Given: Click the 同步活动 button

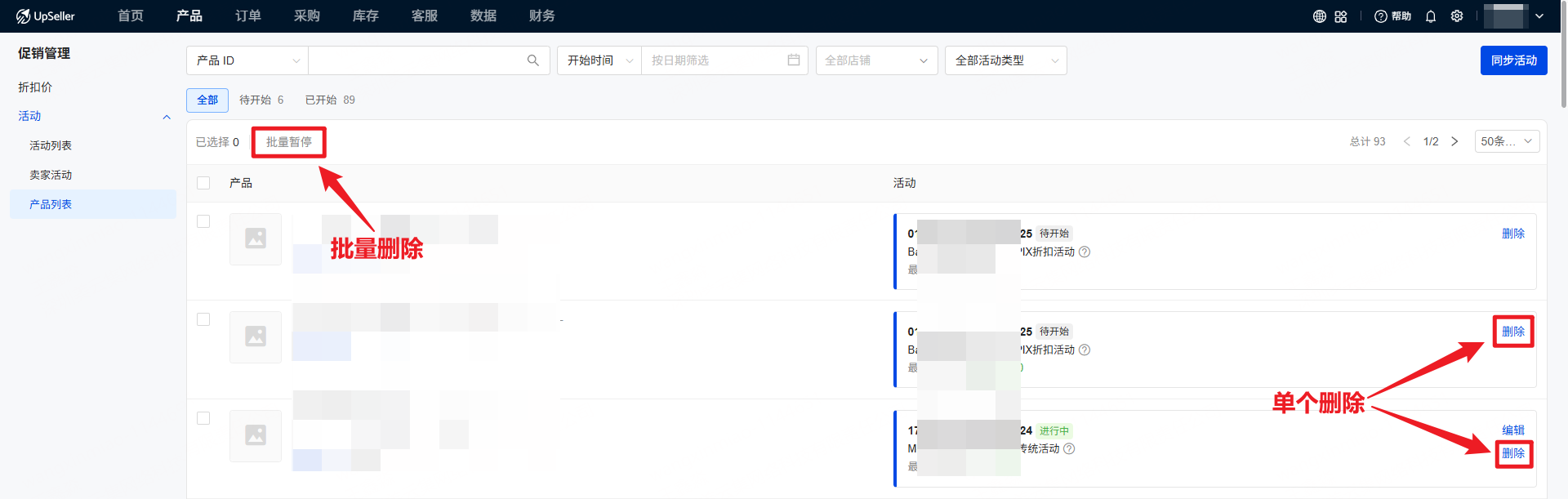Looking at the screenshot, I should 1513,60.
